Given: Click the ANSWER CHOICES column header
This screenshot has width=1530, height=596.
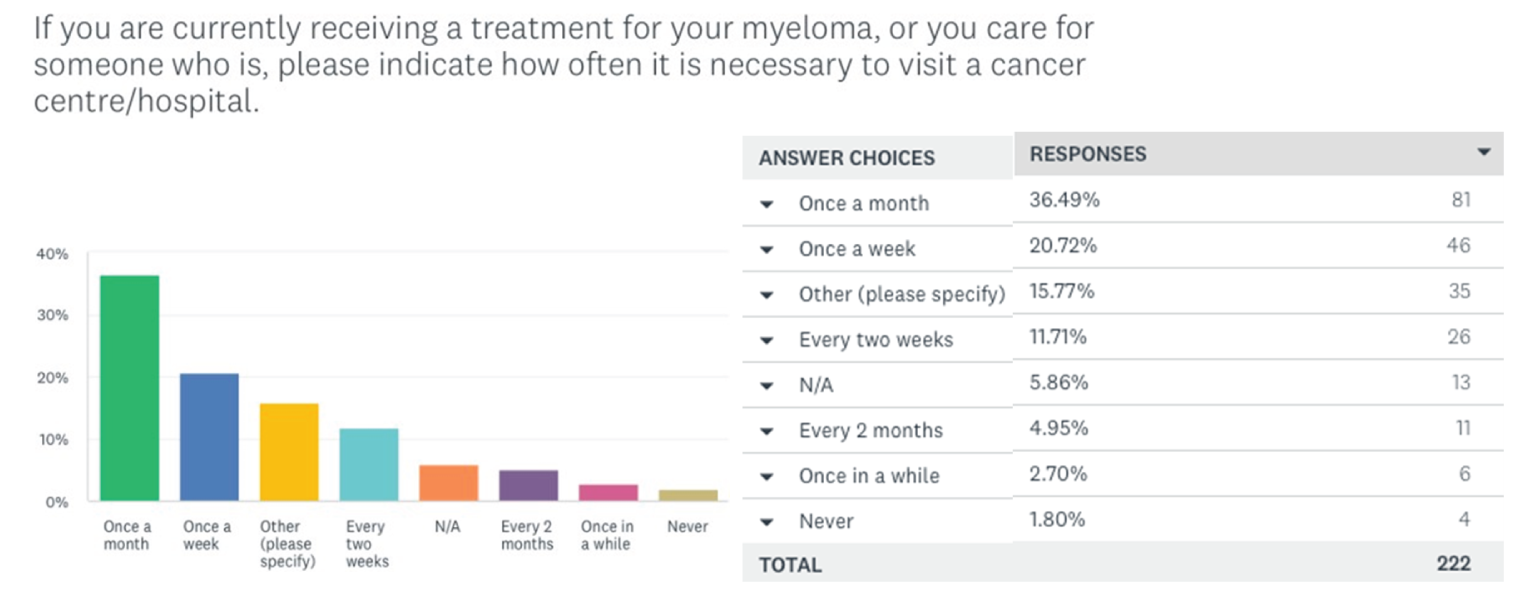Looking at the screenshot, I should (x=846, y=158).
